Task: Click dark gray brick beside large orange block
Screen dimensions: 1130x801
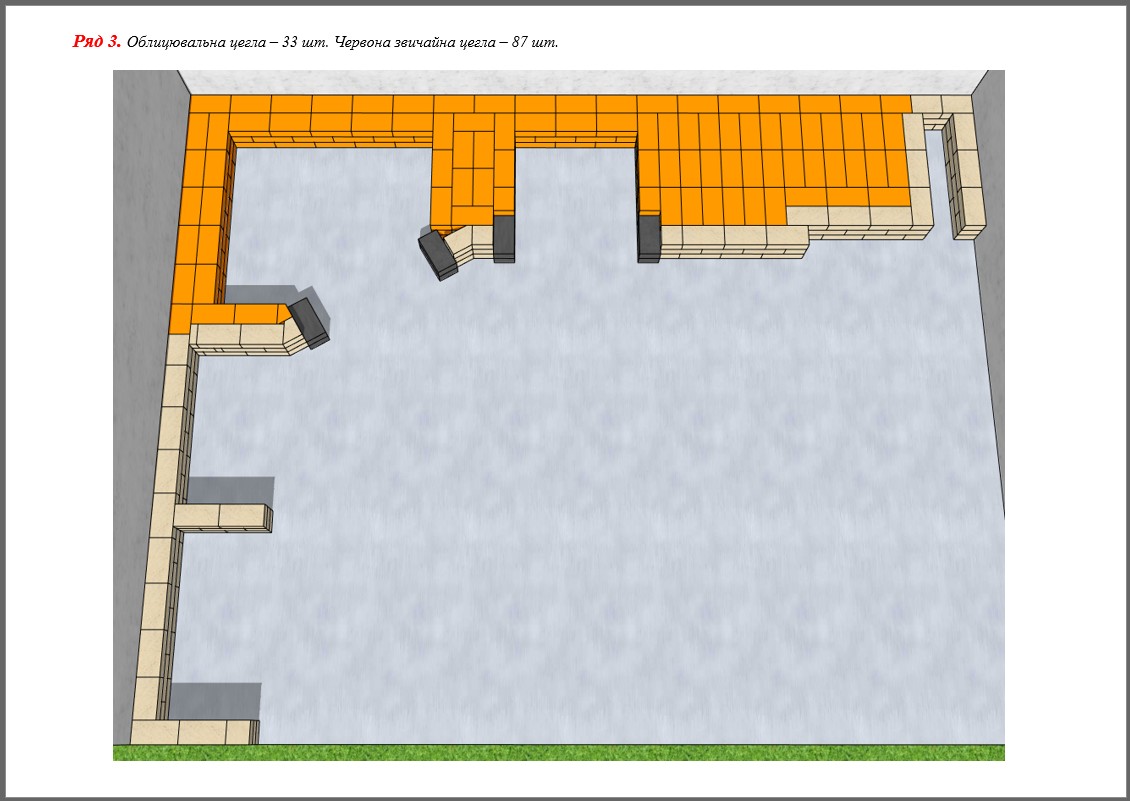Action: point(649,238)
